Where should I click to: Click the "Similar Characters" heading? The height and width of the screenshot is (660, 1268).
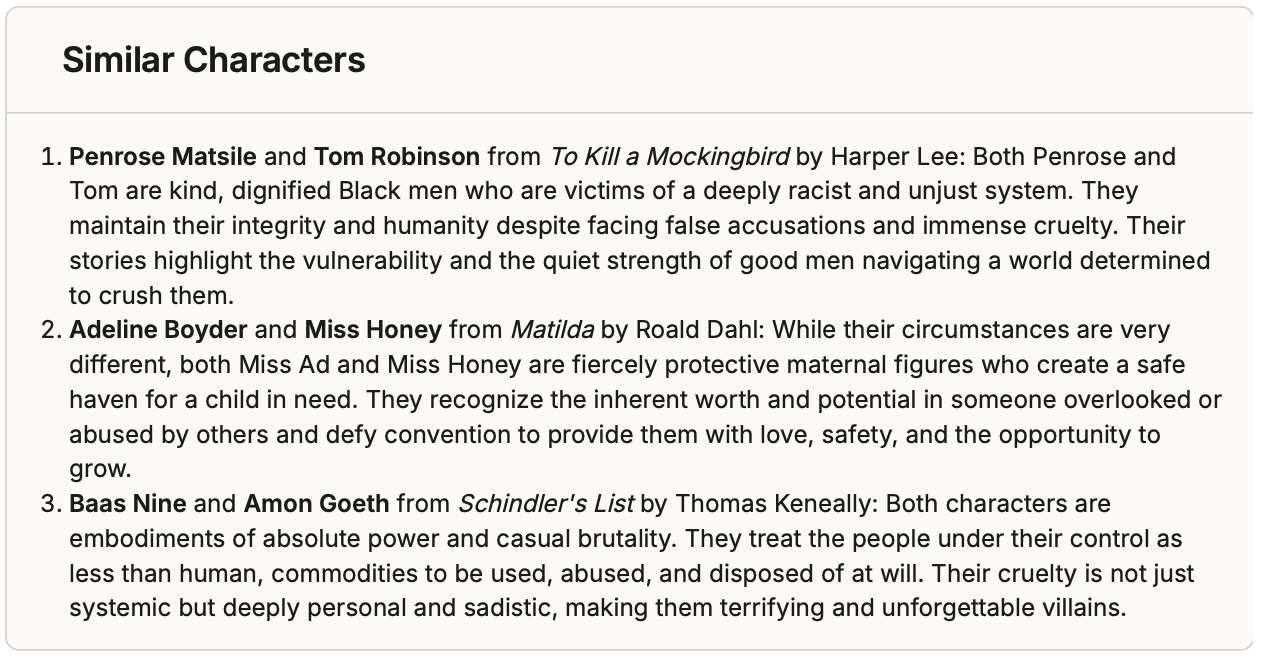point(213,60)
